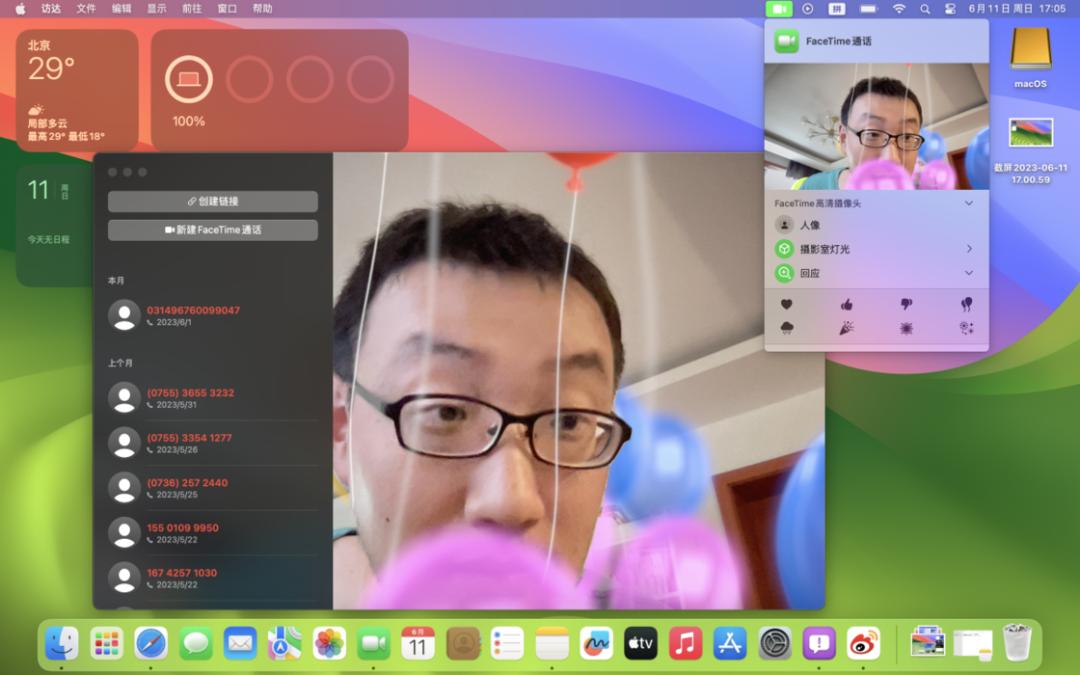1080x675 pixels.
Task: Open Maps from the Dock
Action: [284, 644]
